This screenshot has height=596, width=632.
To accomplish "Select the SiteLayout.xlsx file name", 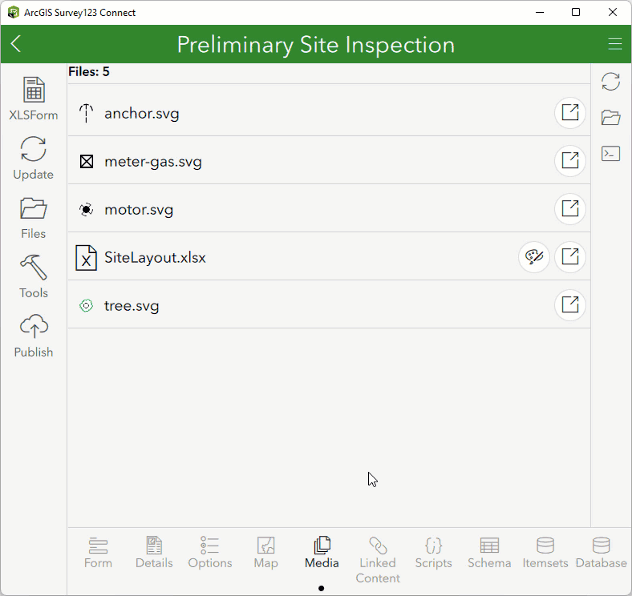I will coord(155,258).
